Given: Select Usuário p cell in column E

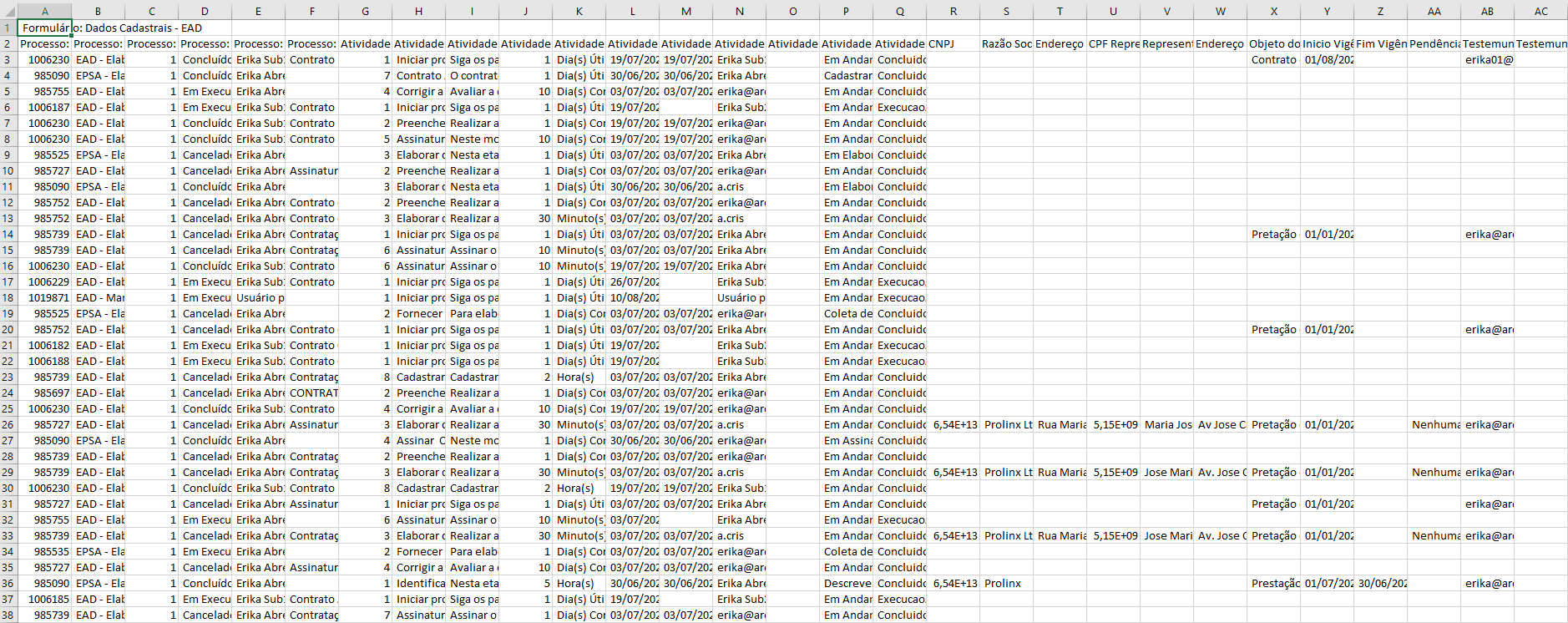Looking at the screenshot, I should pyautogui.click(x=258, y=297).
